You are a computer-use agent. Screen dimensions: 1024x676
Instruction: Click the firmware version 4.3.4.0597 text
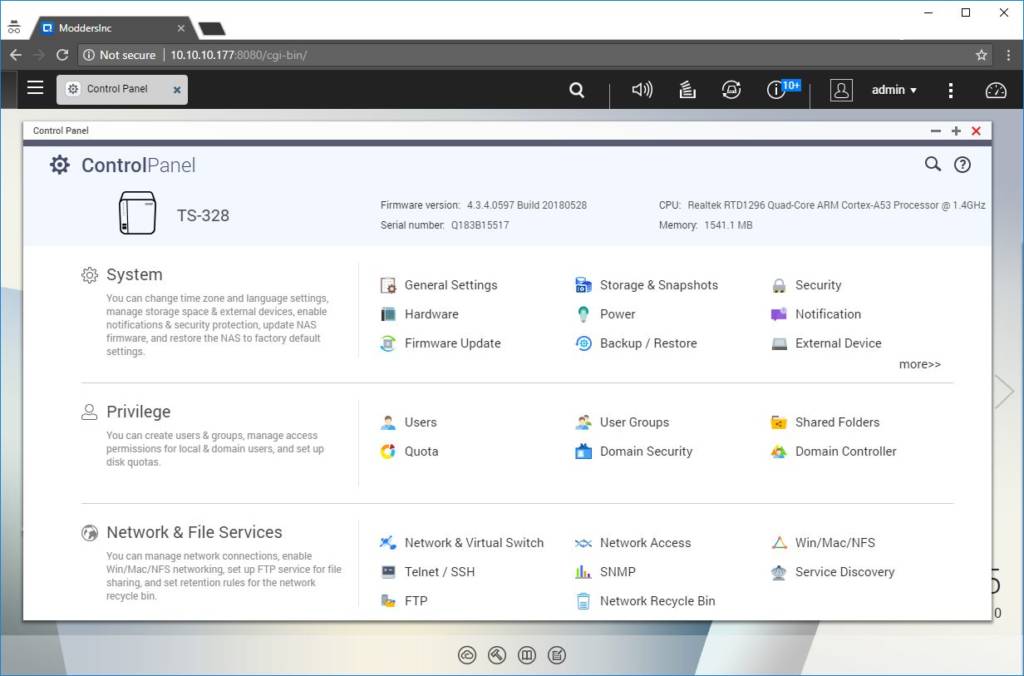[526, 205]
